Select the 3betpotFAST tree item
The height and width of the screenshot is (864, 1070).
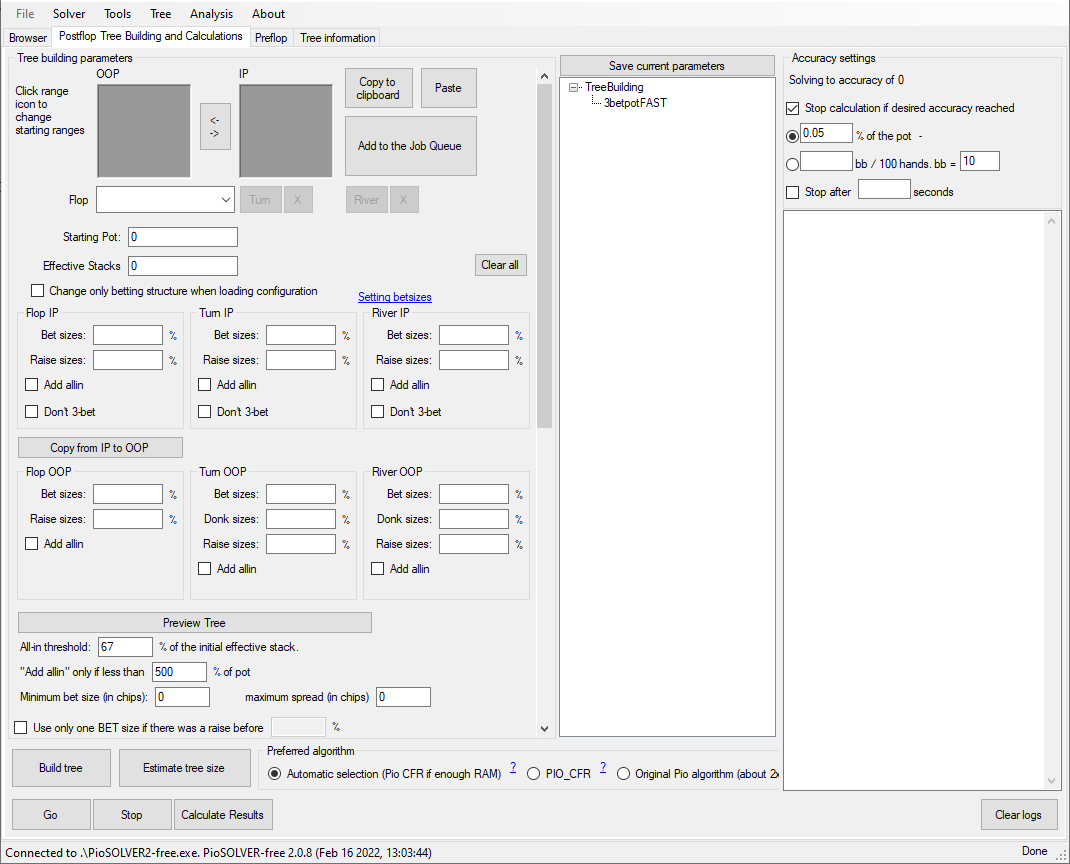(x=635, y=103)
